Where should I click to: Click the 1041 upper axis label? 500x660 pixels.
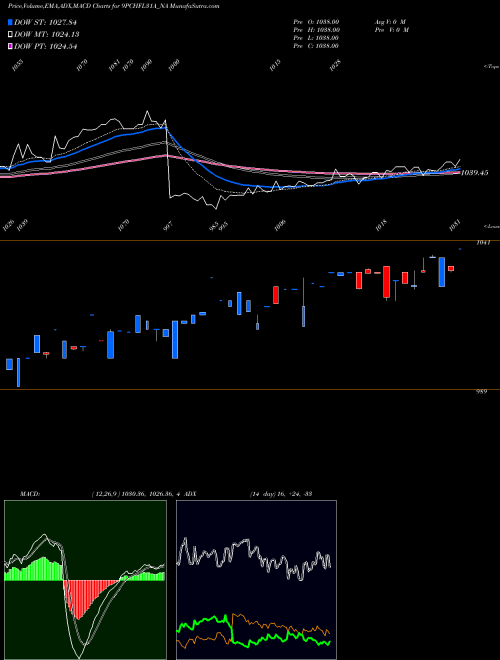483,243
